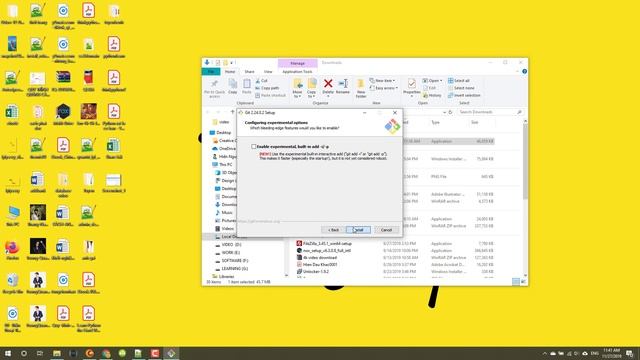
Task: Select SOFTWARE (F:) drive in navigation pane
Action: pos(231,260)
